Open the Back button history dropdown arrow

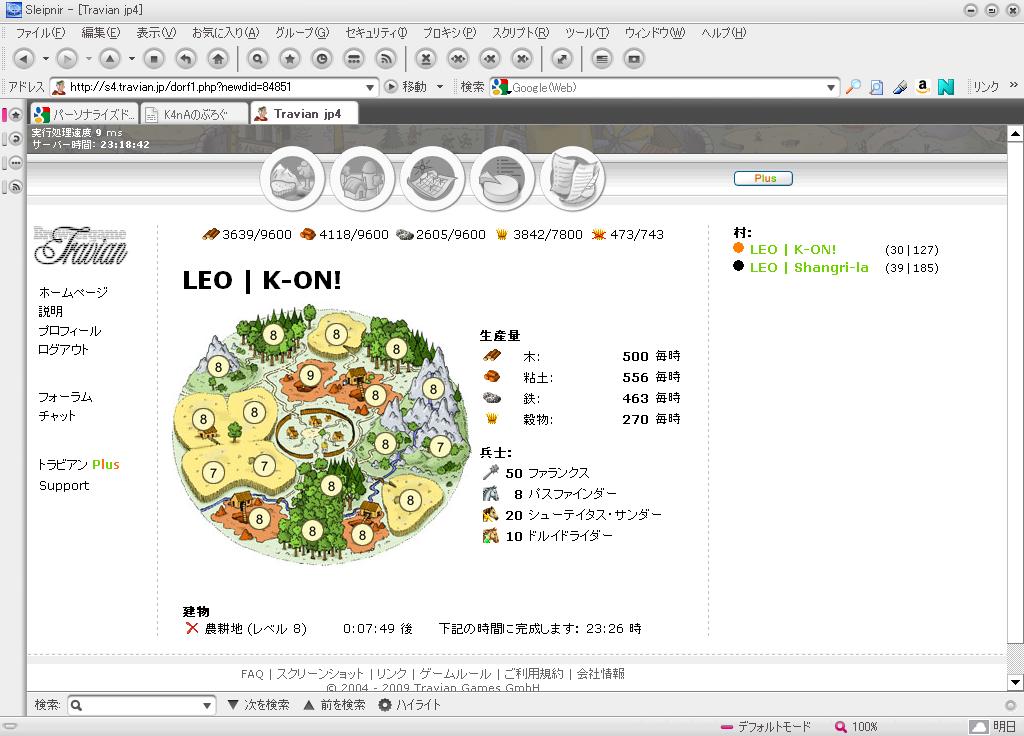point(46,59)
